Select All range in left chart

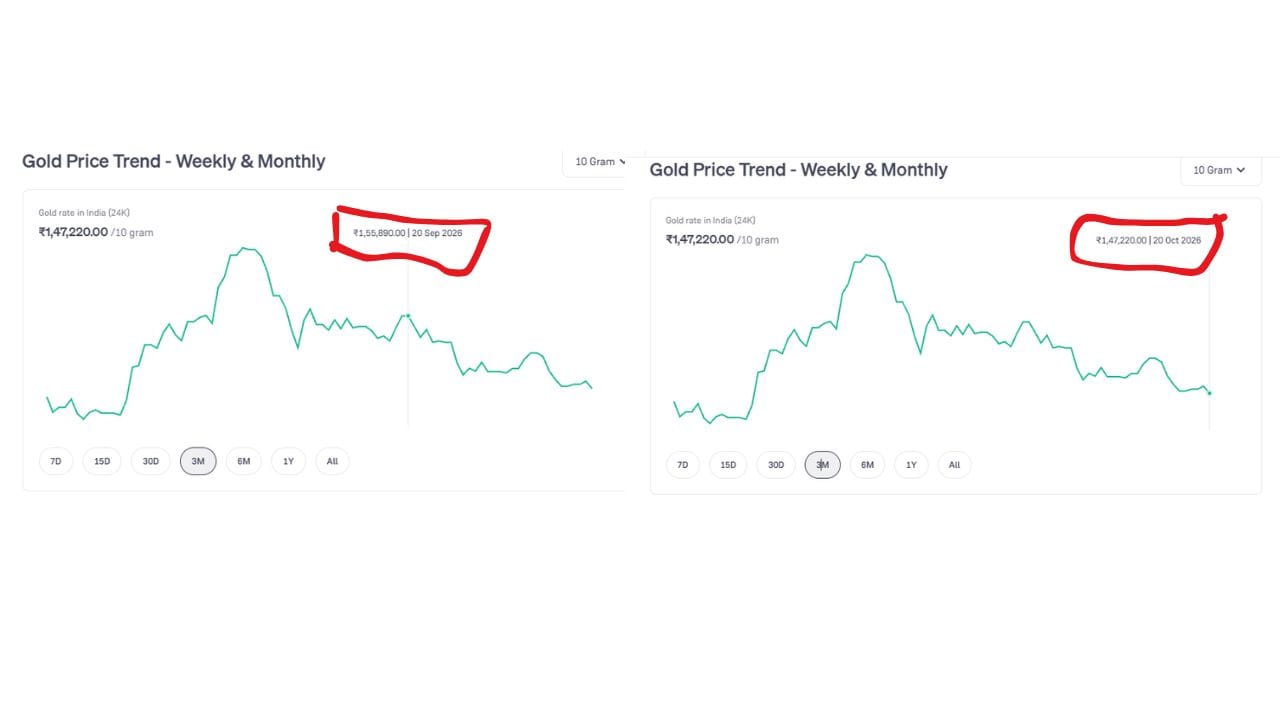pyautogui.click(x=332, y=461)
